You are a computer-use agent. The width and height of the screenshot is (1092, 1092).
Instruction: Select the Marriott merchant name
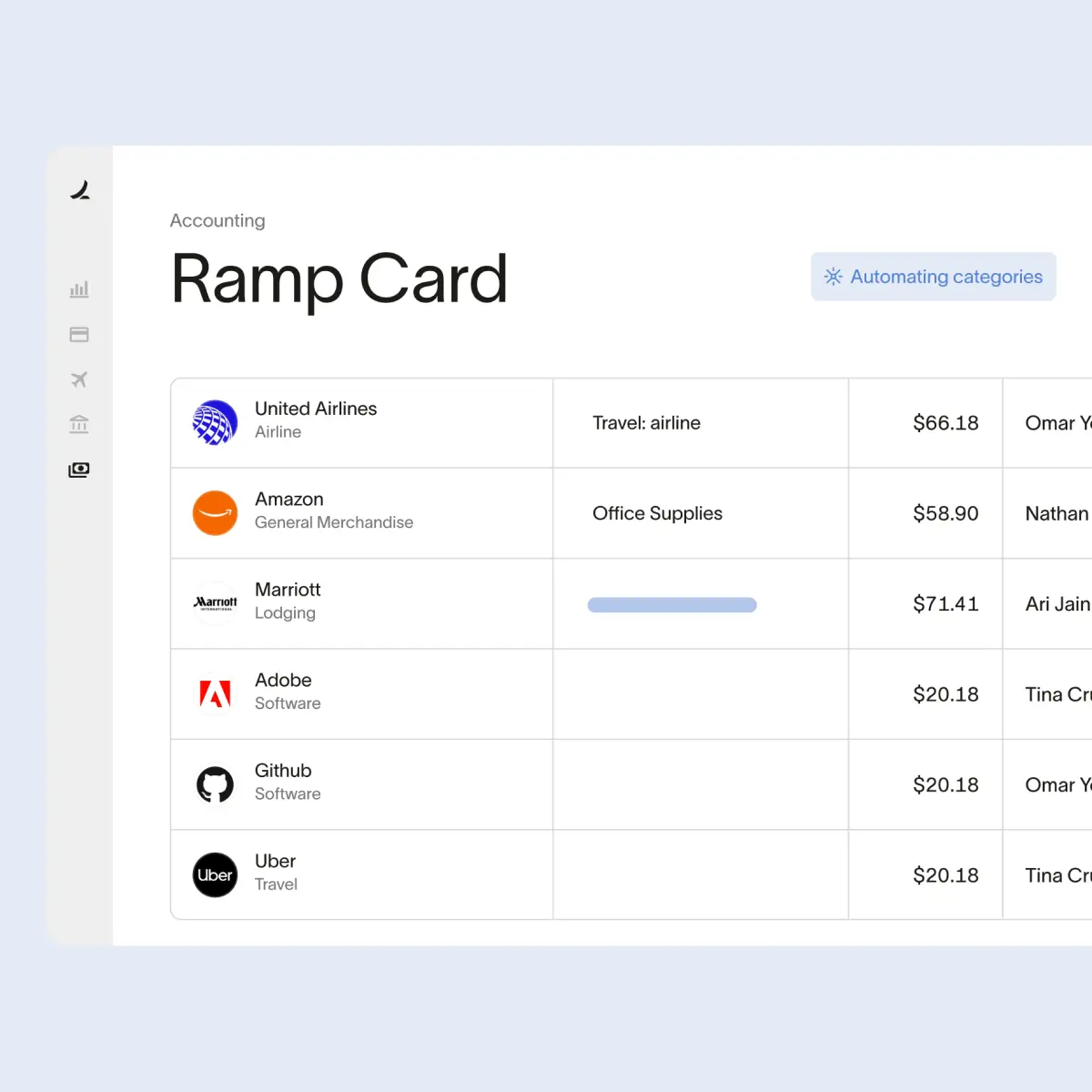[288, 590]
